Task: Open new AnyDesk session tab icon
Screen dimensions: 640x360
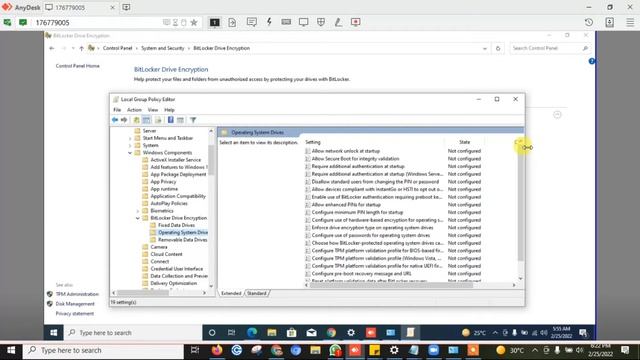Action: 126,7
